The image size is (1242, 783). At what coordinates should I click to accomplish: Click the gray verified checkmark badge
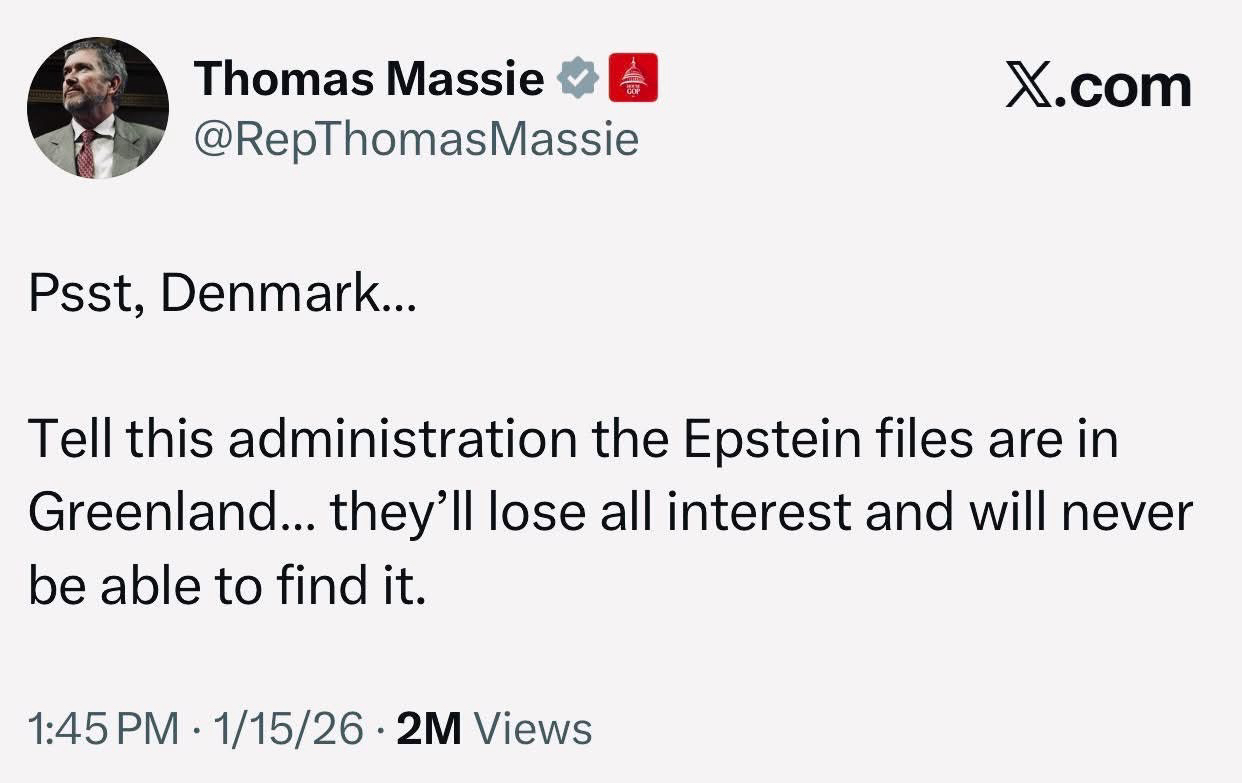[x=577, y=79]
